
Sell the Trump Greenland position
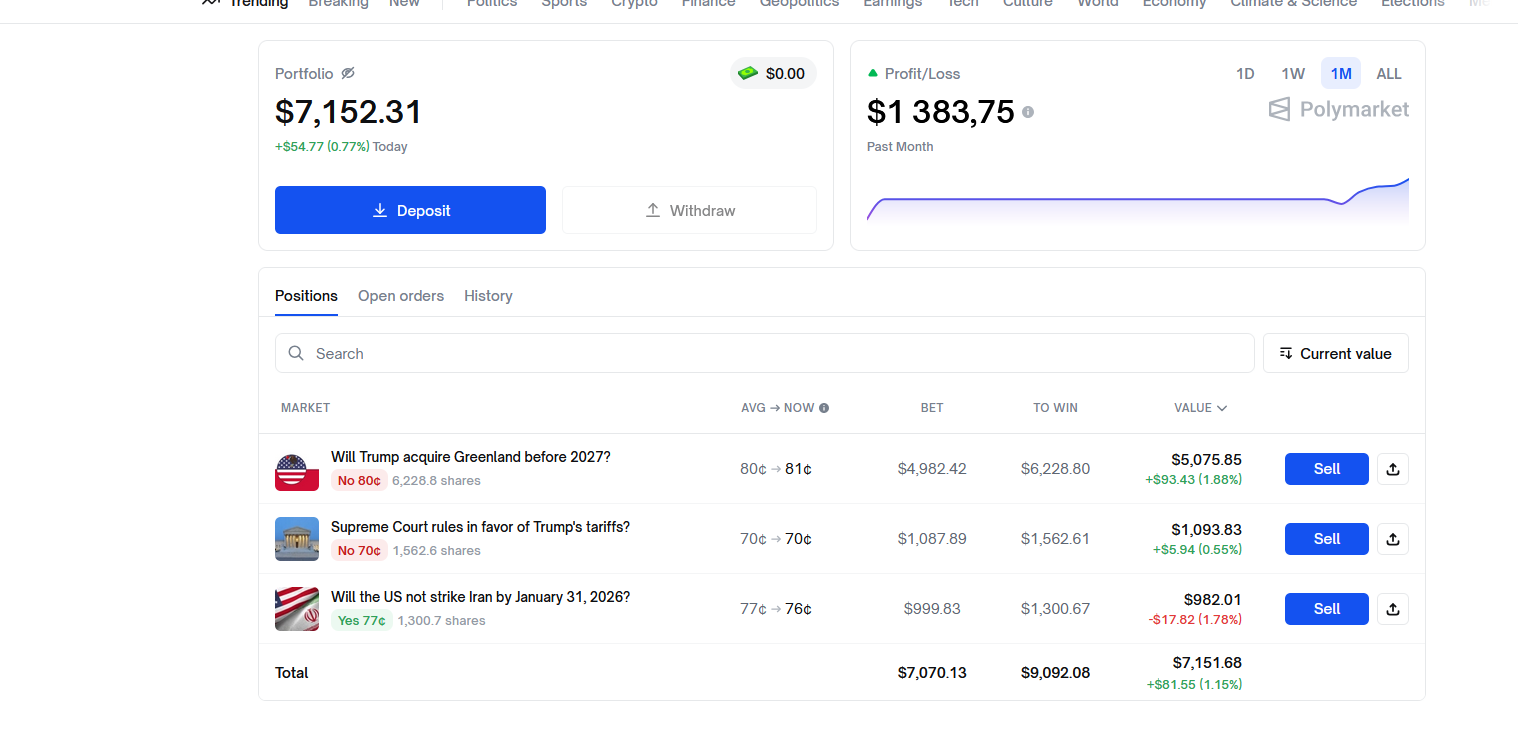tap(1326, 469)
